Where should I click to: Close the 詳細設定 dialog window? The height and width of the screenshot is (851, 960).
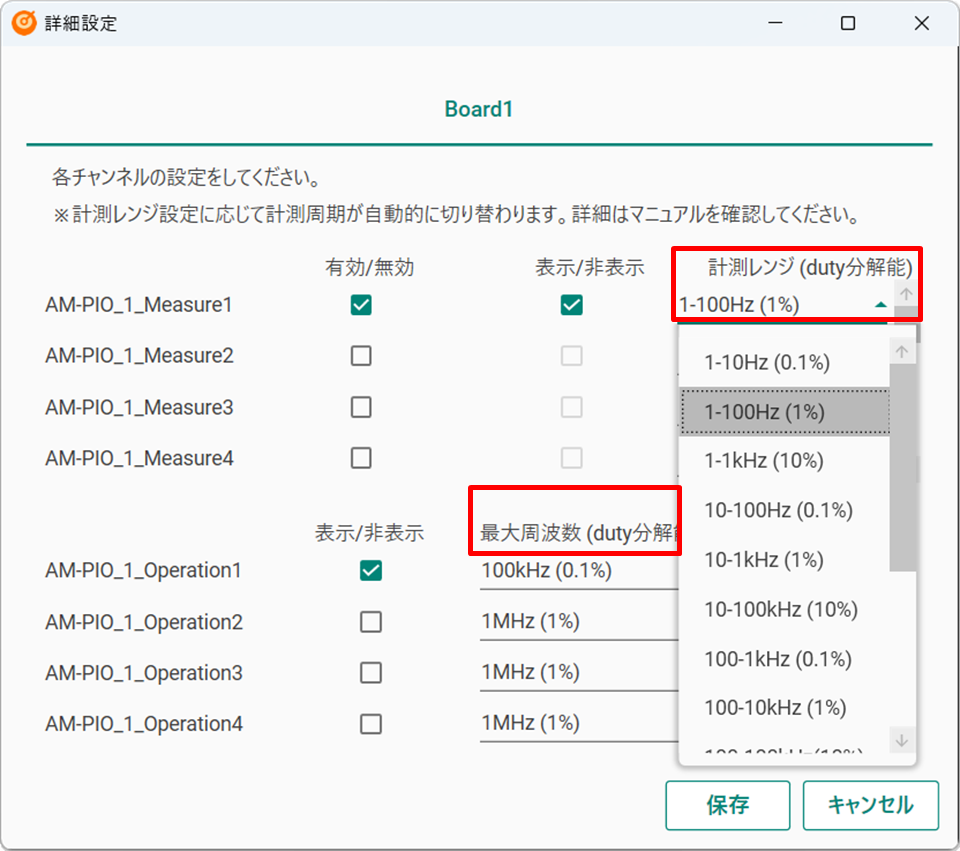(922, 23)
